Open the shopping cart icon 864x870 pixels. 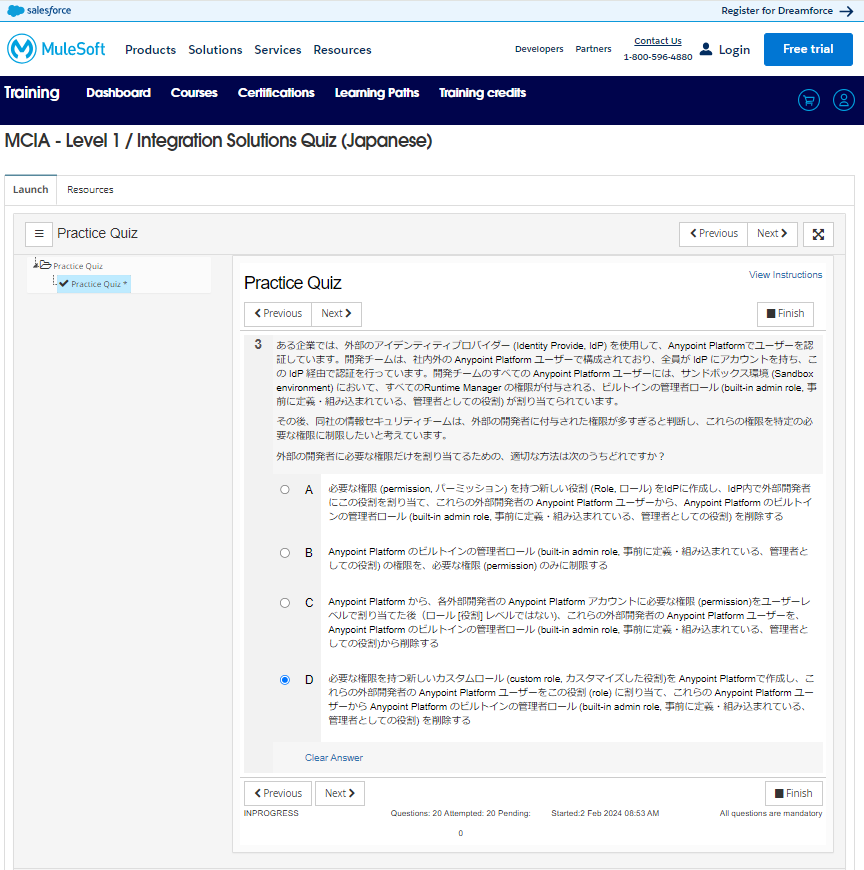[x=809, y=100]
